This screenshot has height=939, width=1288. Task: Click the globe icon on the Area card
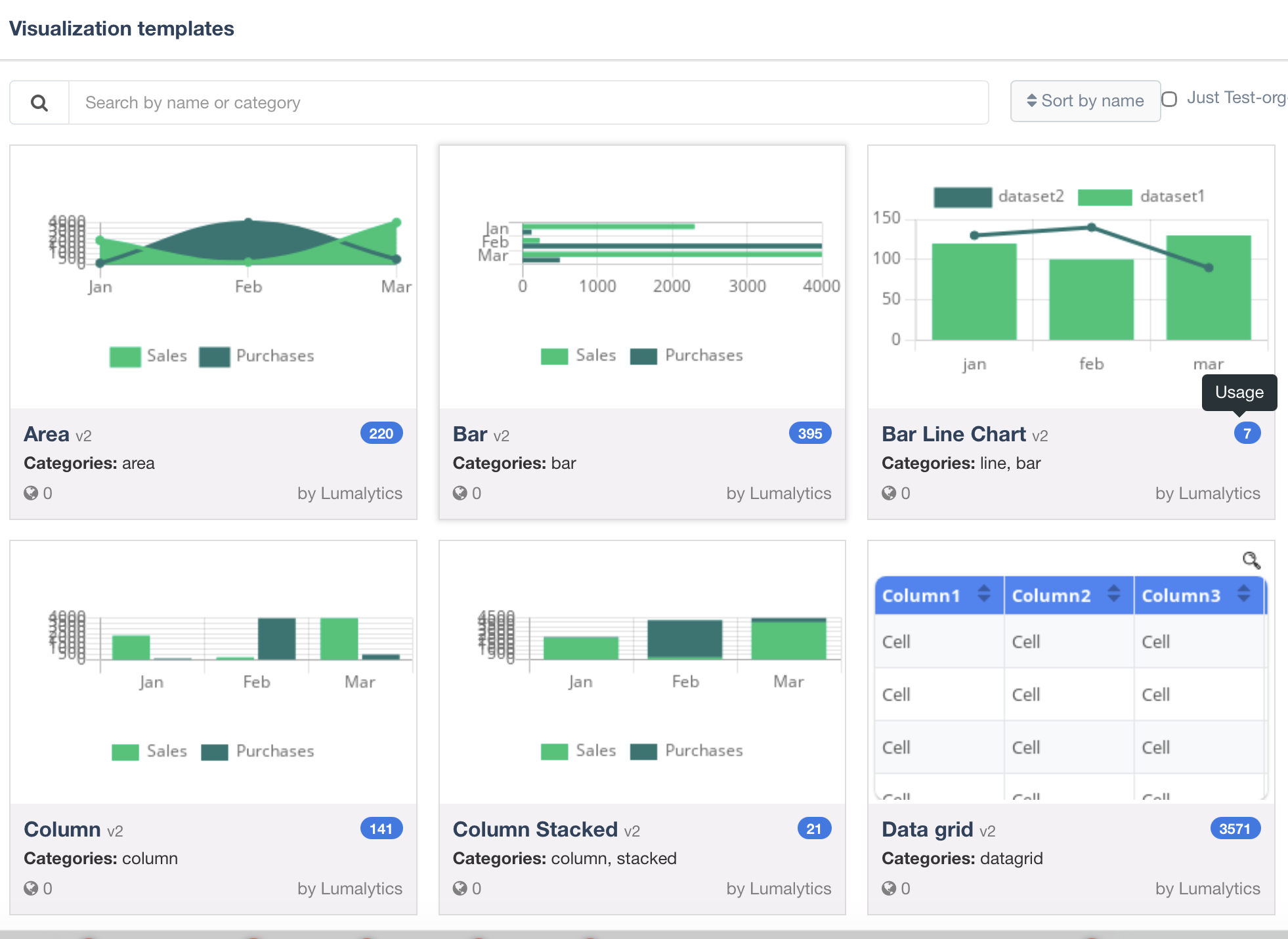[31, 493]
